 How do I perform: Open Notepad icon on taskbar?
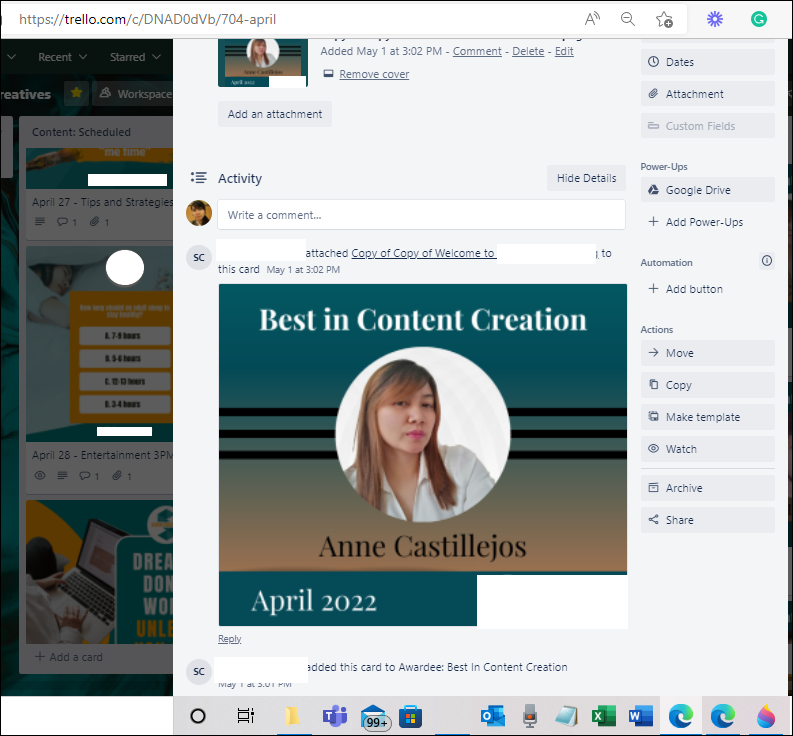click(566, 716)
